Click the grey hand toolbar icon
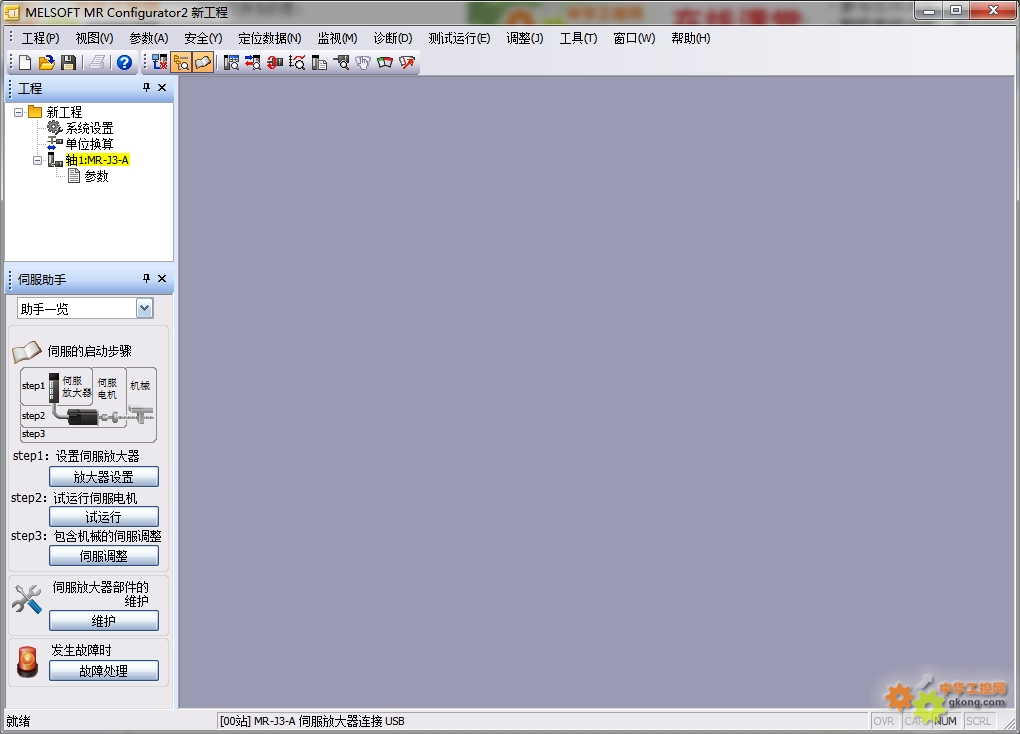 click(x=363, y=62)
